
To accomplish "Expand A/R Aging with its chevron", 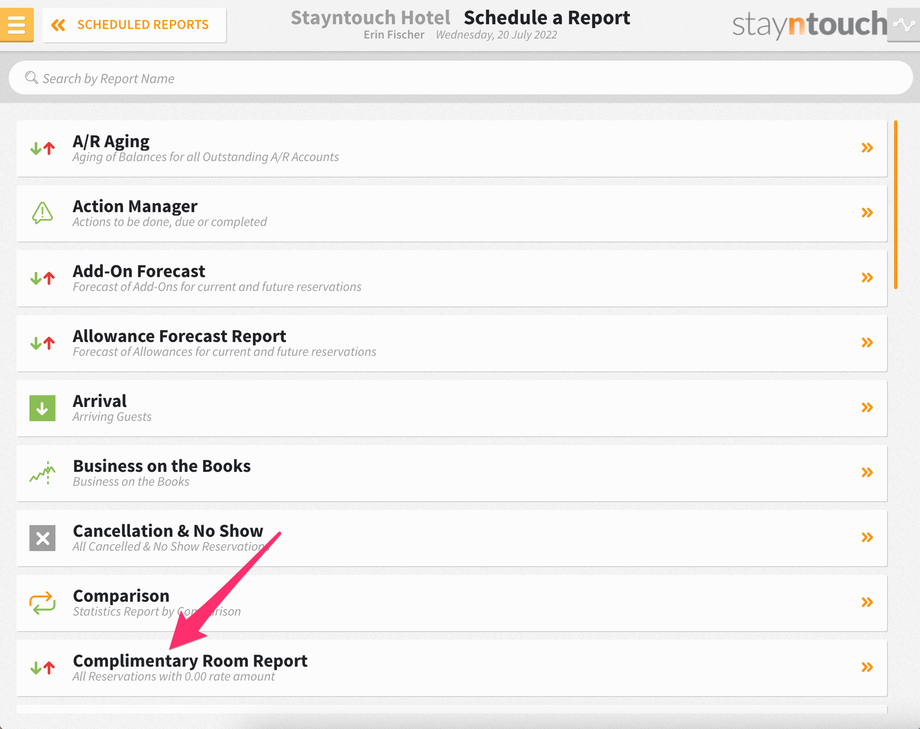I will [867, 148].
